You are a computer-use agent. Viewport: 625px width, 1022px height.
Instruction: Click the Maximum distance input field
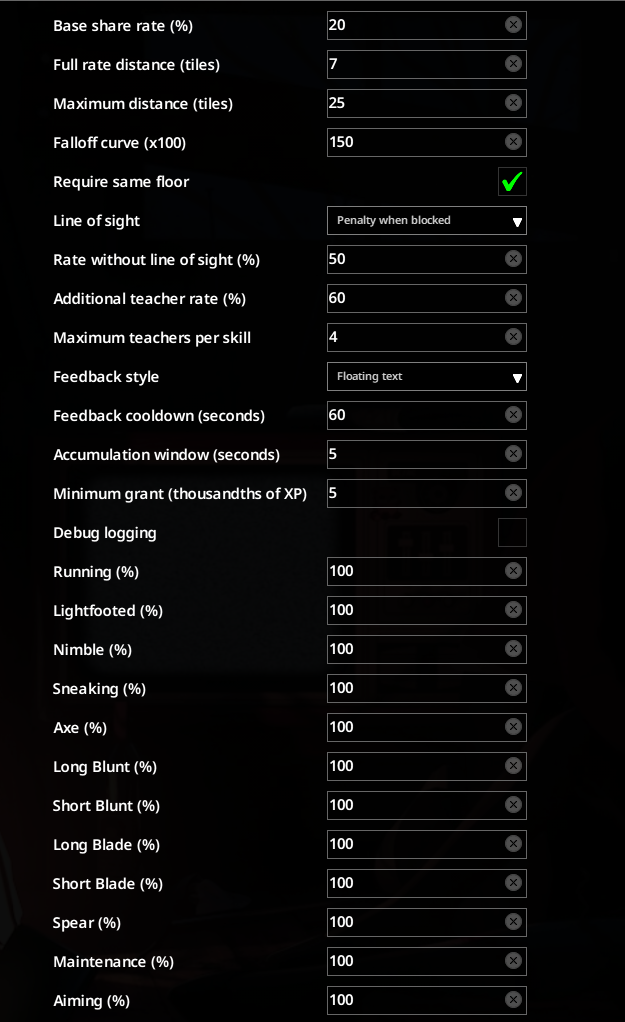427,103
